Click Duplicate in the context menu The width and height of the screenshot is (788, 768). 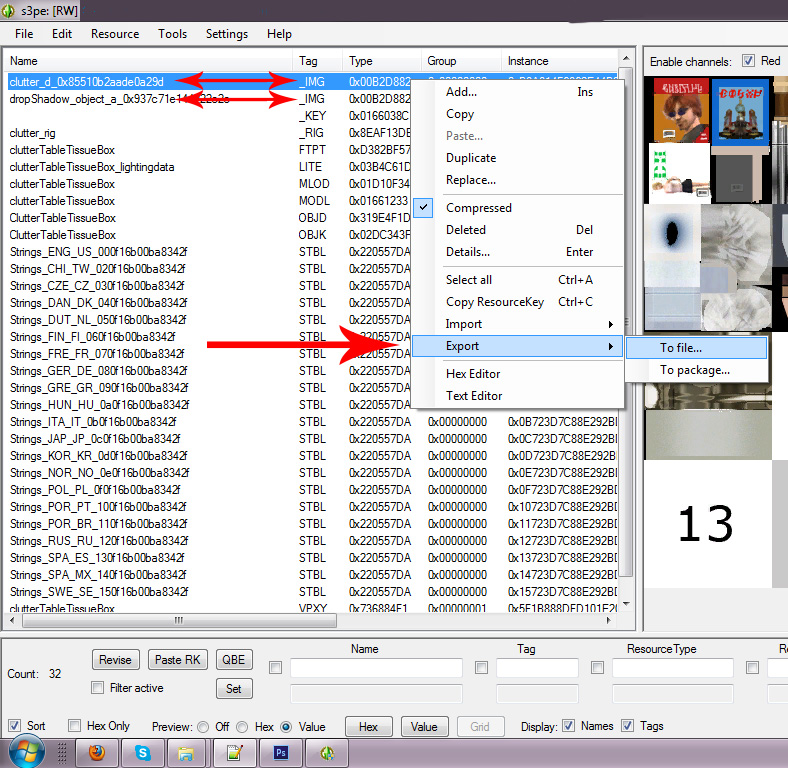coord(470,158)
